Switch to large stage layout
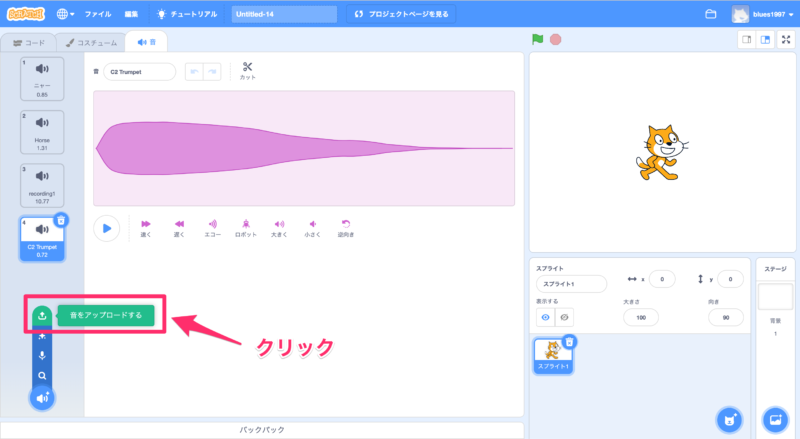The width and height of the screenshot is (800, 439). click(x=765, y=40)
